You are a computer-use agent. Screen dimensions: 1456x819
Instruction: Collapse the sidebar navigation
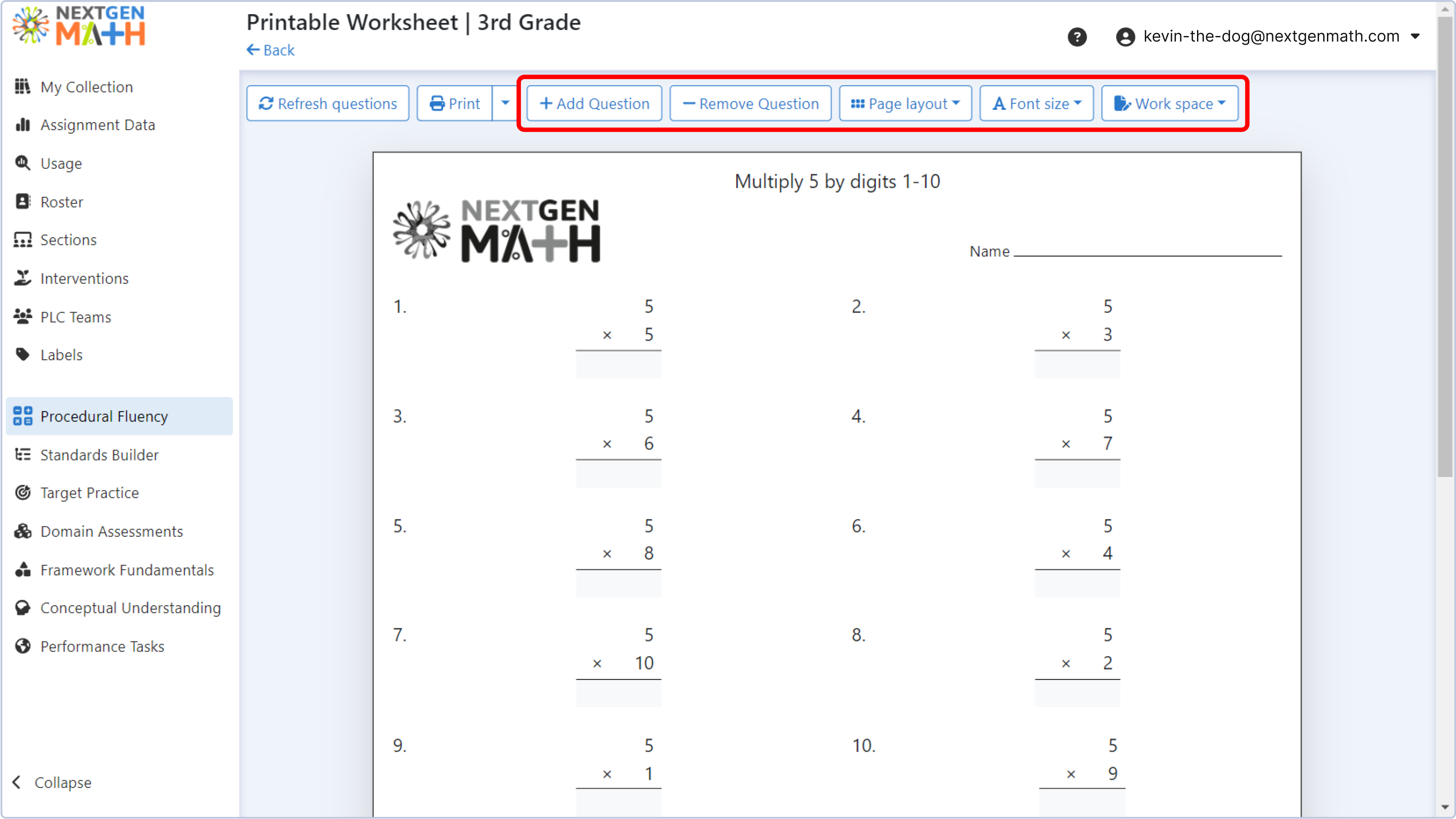(x=52, y=782)
